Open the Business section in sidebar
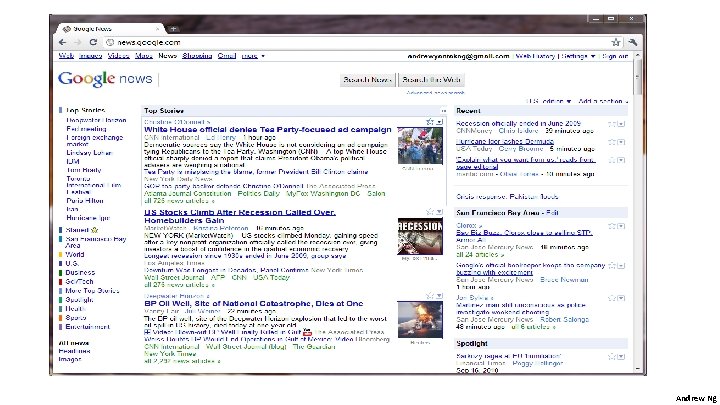This screenshot has width=720, height=405. tap(80, 272)
